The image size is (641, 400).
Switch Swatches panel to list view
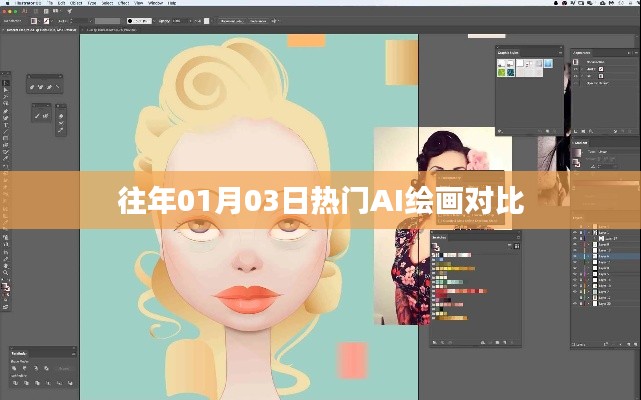[509, 246]
